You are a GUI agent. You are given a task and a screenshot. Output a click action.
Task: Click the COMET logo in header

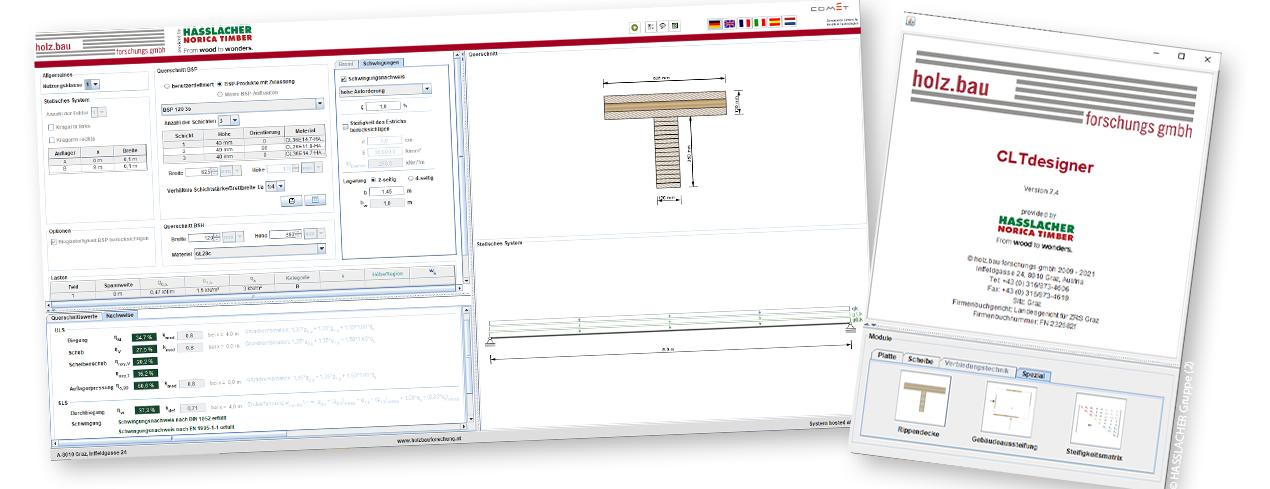coord(829,8)
